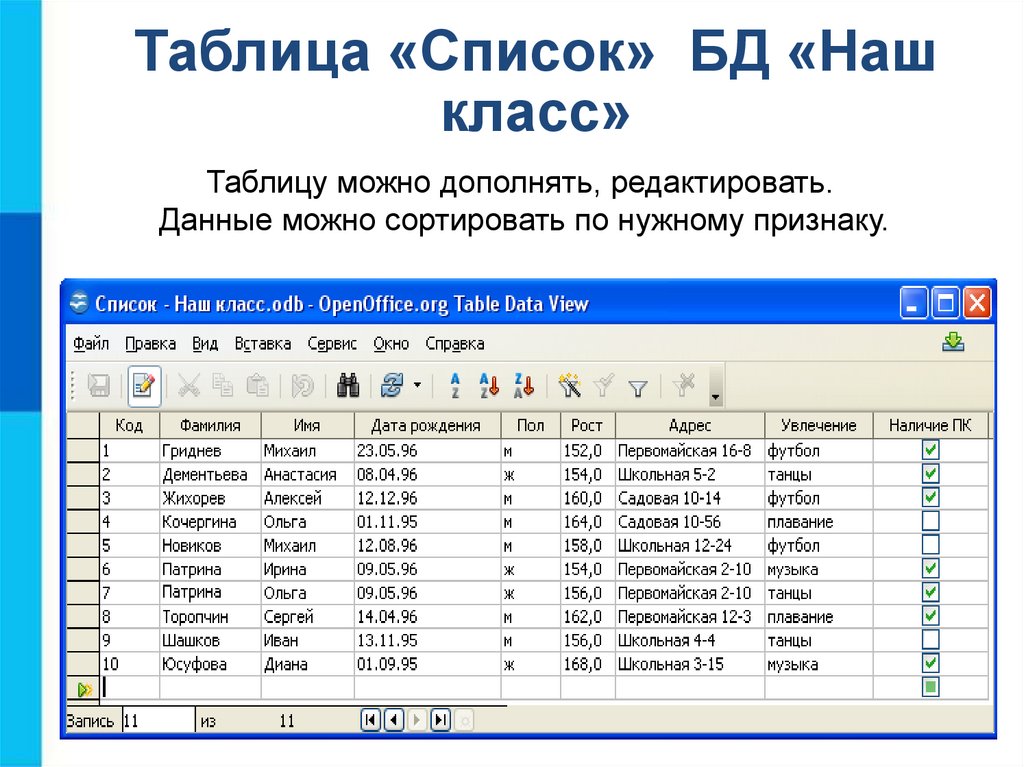Open the Сервис menu
The height and width of the screenshot is (767, 1024).
point(332,344)
